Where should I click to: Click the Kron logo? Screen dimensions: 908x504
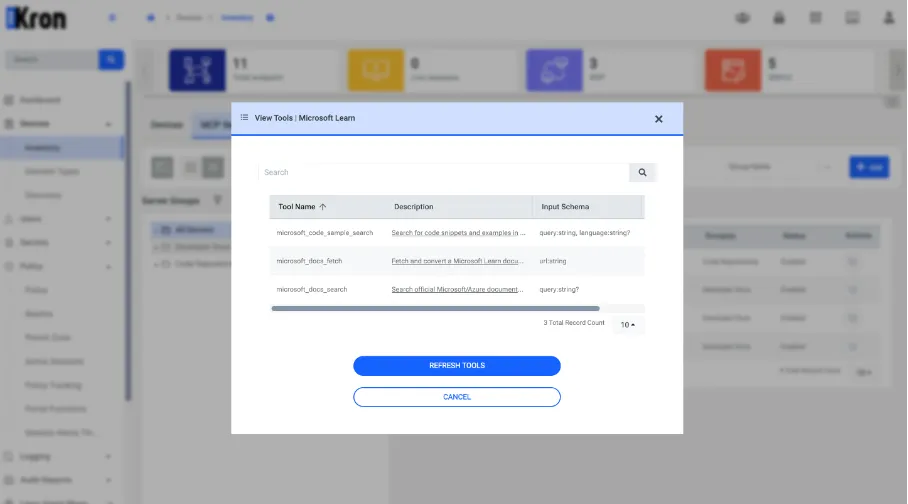tap(36, 19)
